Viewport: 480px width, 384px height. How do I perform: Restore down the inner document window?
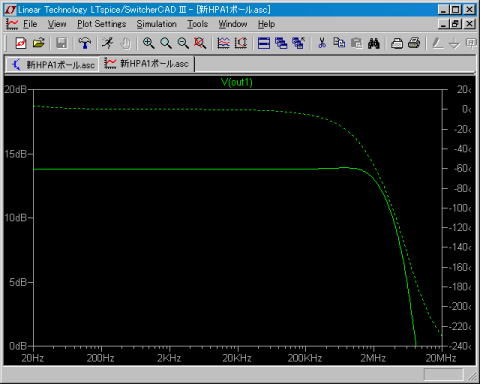pos(455,24)
